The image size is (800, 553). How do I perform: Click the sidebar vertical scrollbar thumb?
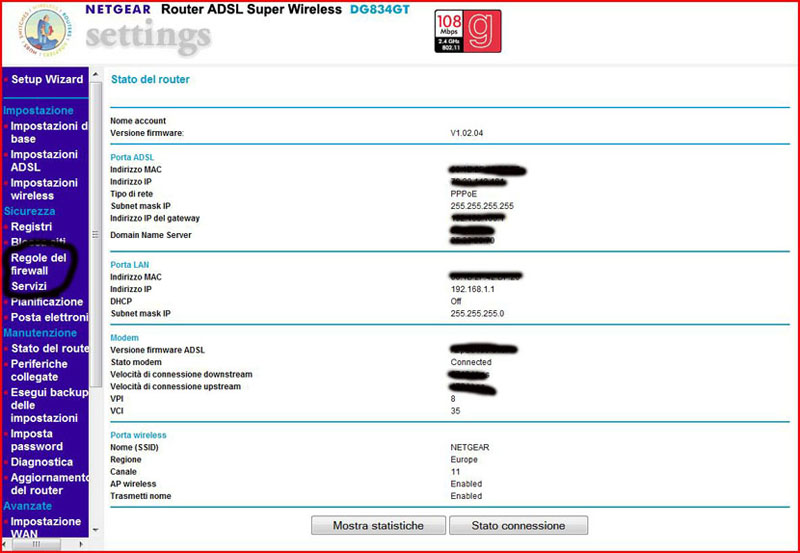tap(96, 235)
